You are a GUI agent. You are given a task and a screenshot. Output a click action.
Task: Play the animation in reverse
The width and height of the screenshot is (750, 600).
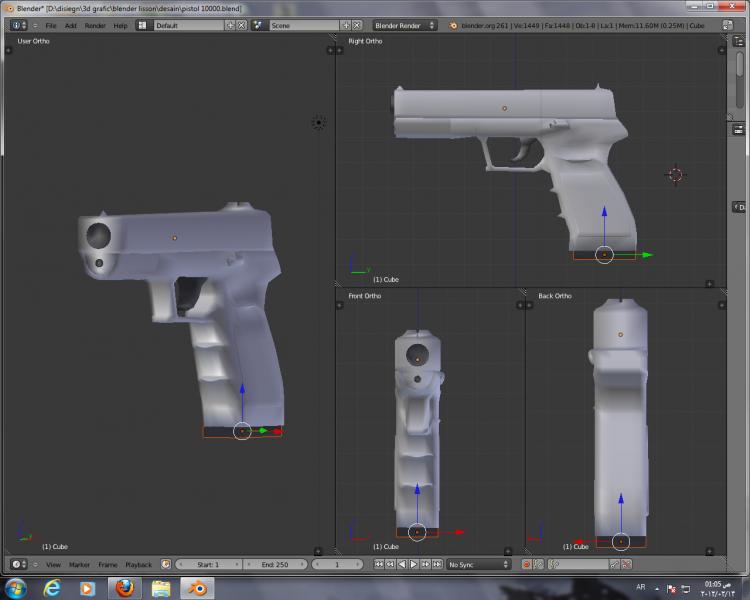point(402,564)
